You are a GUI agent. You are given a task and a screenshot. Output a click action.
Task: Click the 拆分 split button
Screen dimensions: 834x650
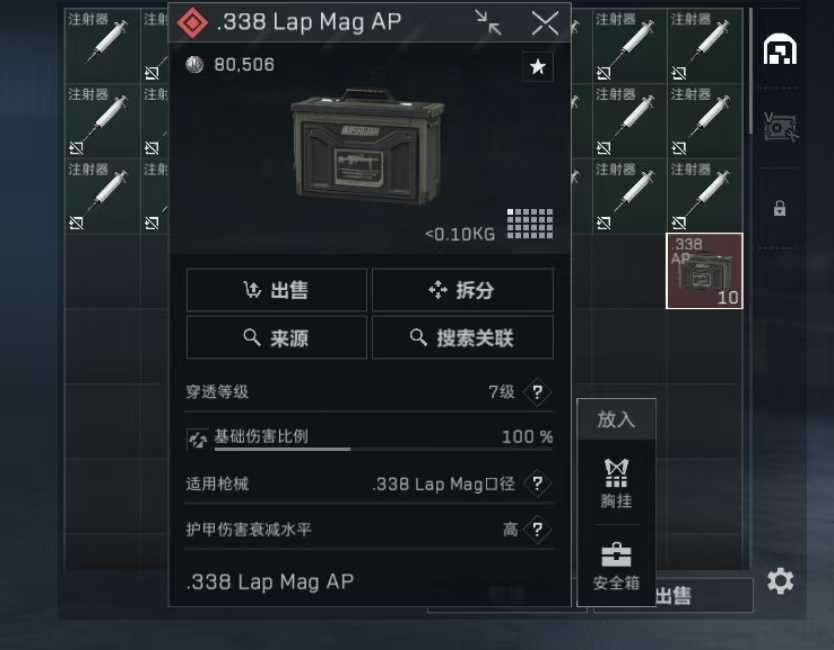pos(463,290)
